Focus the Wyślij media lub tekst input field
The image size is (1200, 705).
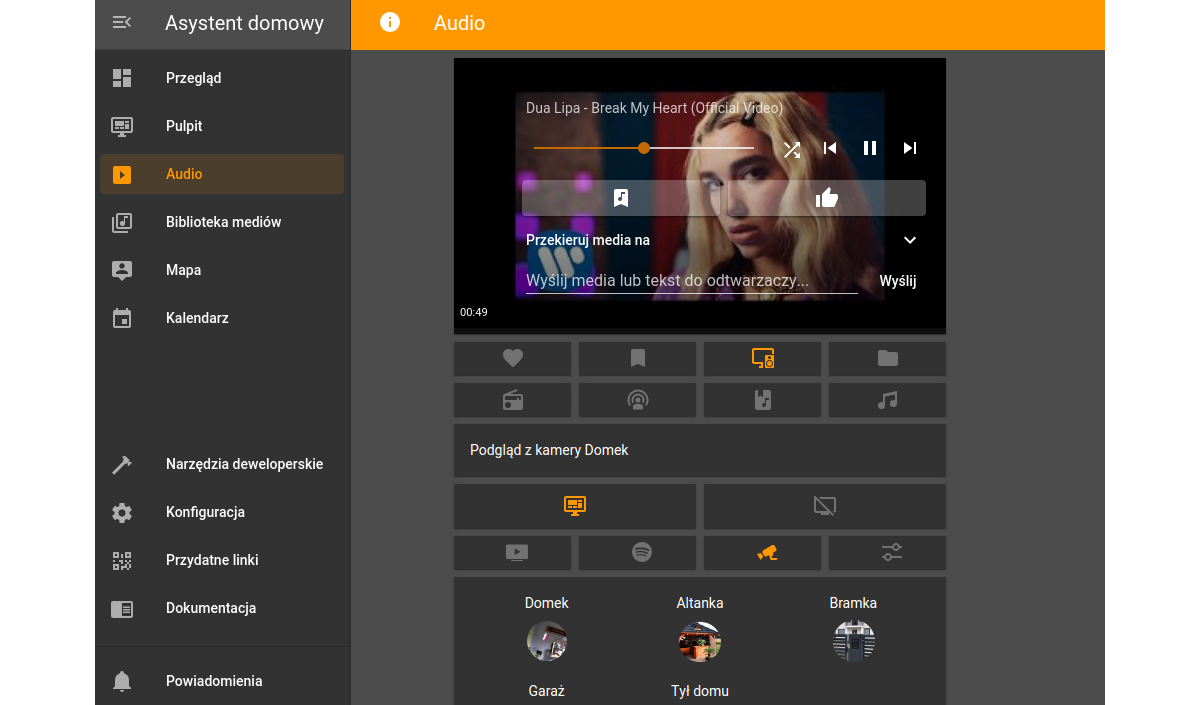click(692, 281)
